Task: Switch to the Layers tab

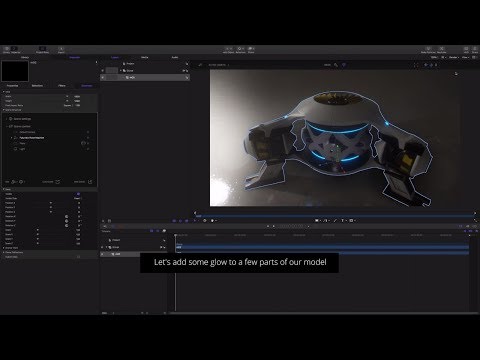Action: click(x=115, y=57)
